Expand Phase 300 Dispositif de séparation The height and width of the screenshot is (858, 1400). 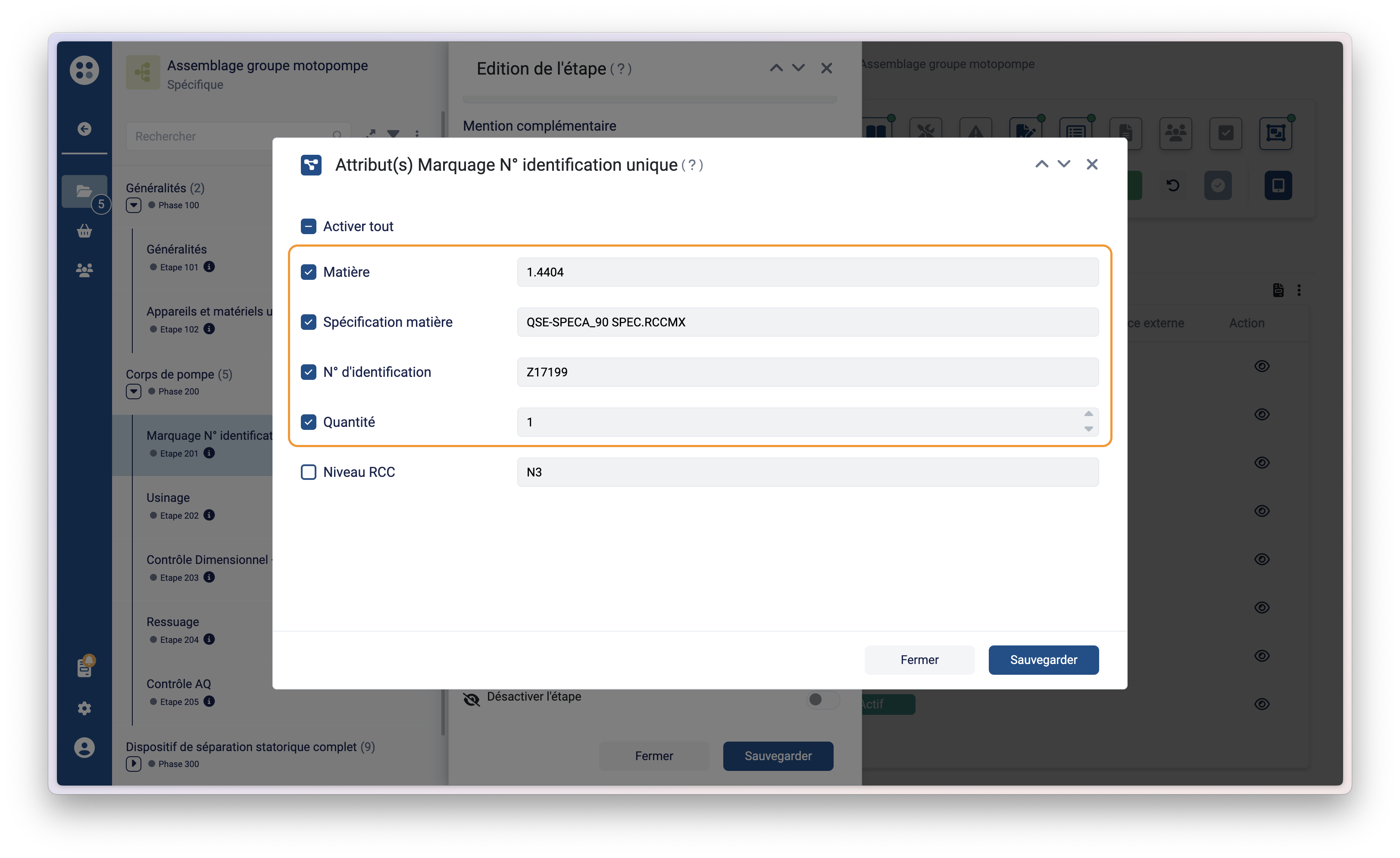click(134, 764)
